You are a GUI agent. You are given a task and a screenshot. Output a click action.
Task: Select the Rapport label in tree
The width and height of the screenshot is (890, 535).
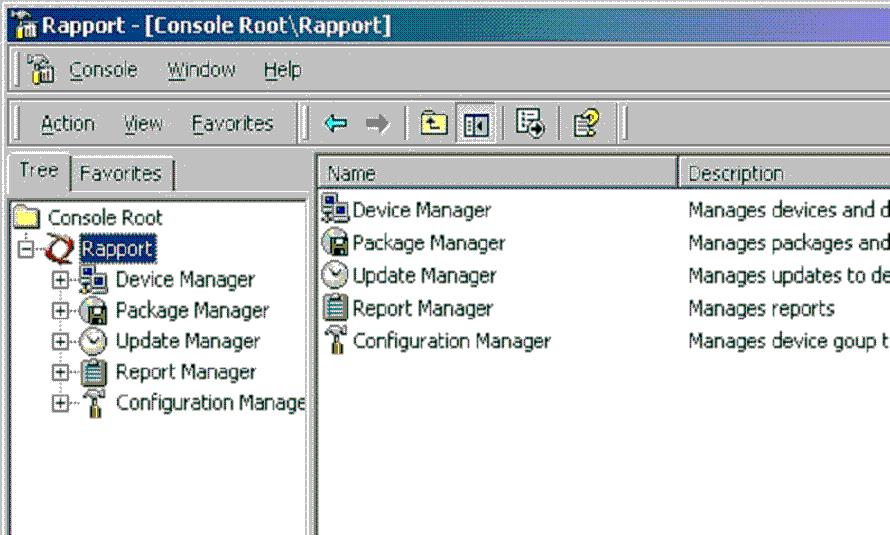(x=117, y=249)
